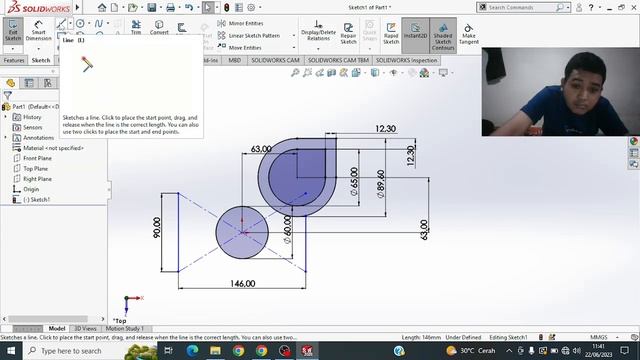Click the Home icon in top toolbar
Image resolution: width=640 pixels, height=360 pixels.
[x=102, y=7]
